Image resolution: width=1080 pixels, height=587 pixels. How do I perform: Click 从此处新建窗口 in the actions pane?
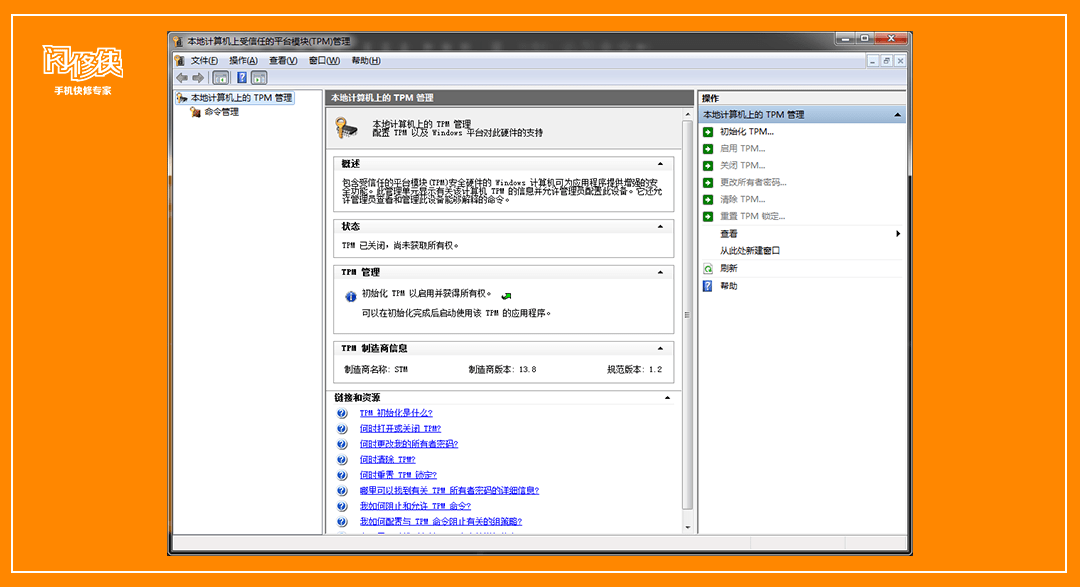point(750,251)
